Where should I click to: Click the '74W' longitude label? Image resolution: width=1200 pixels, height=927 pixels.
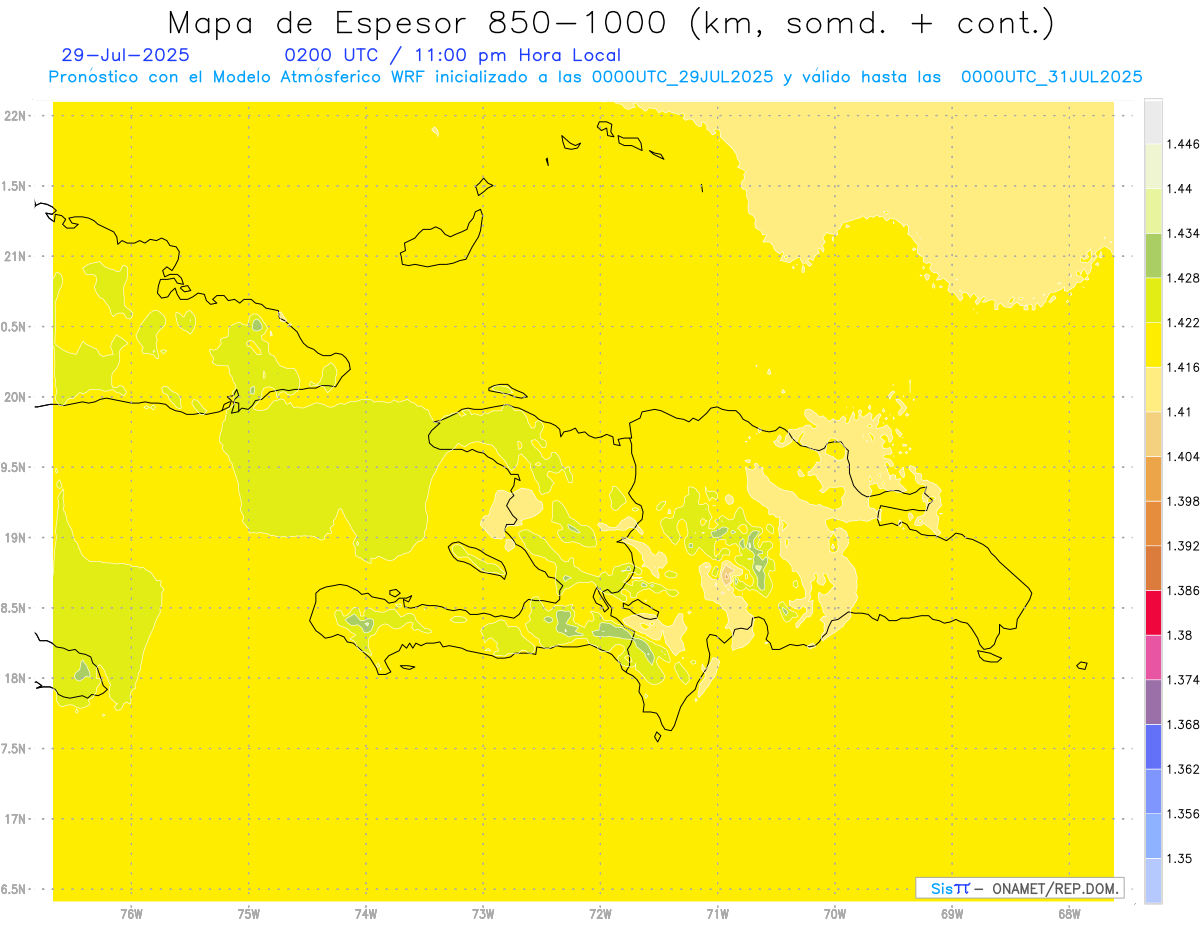pyautogui.click(x=366, y=913)
